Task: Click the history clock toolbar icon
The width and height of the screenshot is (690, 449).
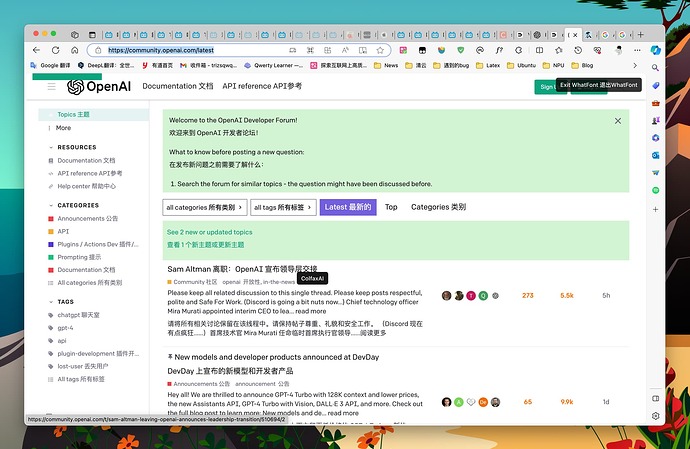Action: 578,50
